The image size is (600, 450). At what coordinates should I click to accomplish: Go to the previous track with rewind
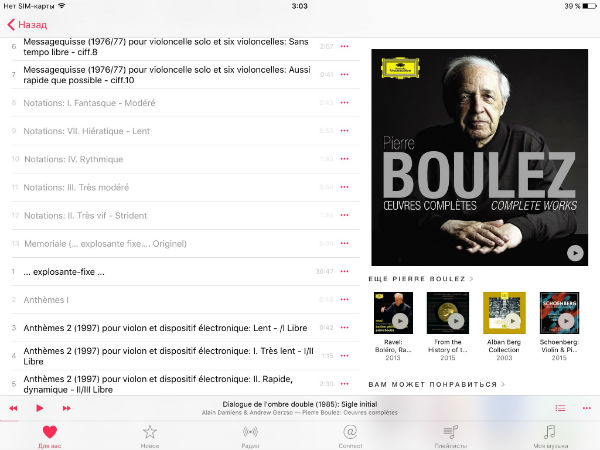tap(13, 408)
